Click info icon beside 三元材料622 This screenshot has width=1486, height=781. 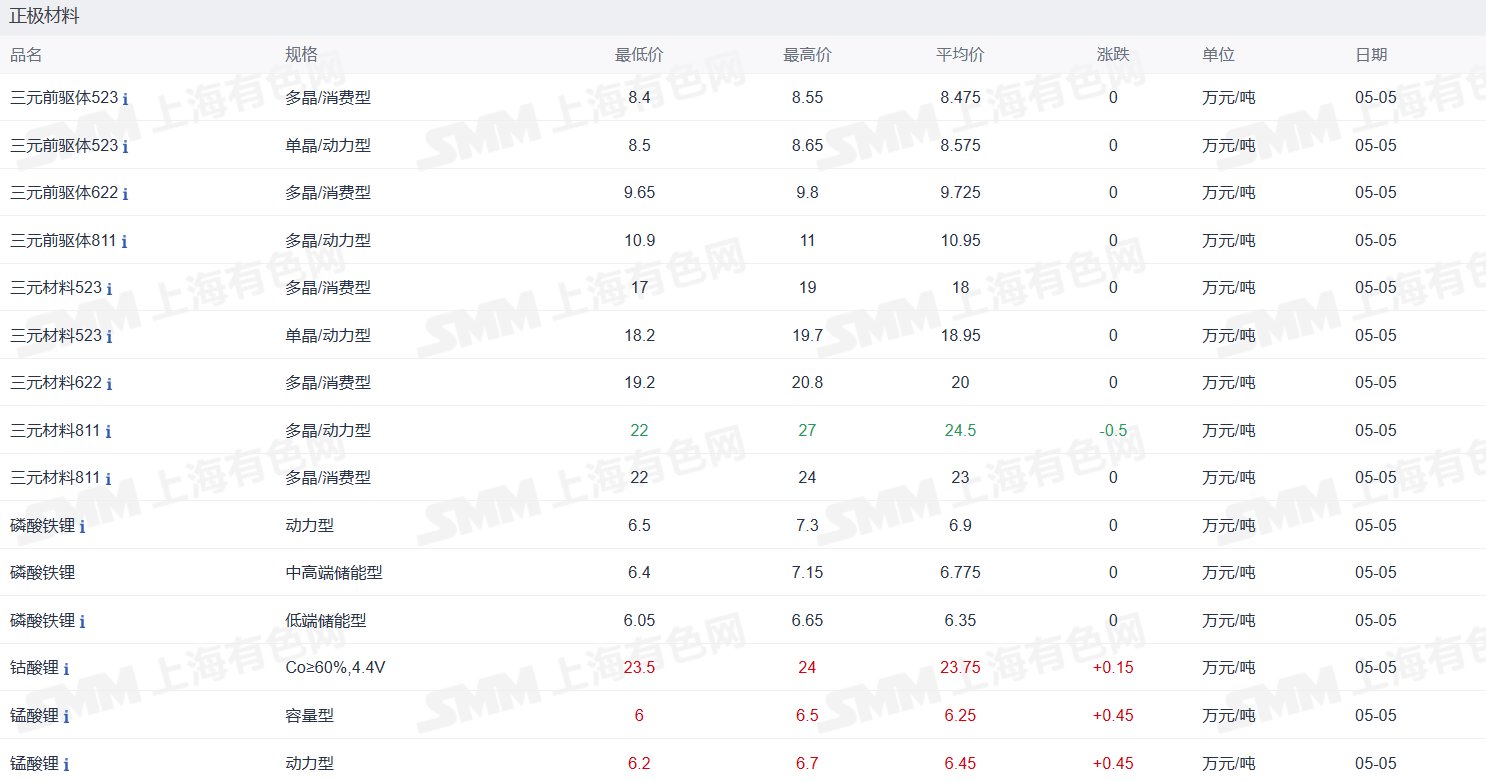109,384
